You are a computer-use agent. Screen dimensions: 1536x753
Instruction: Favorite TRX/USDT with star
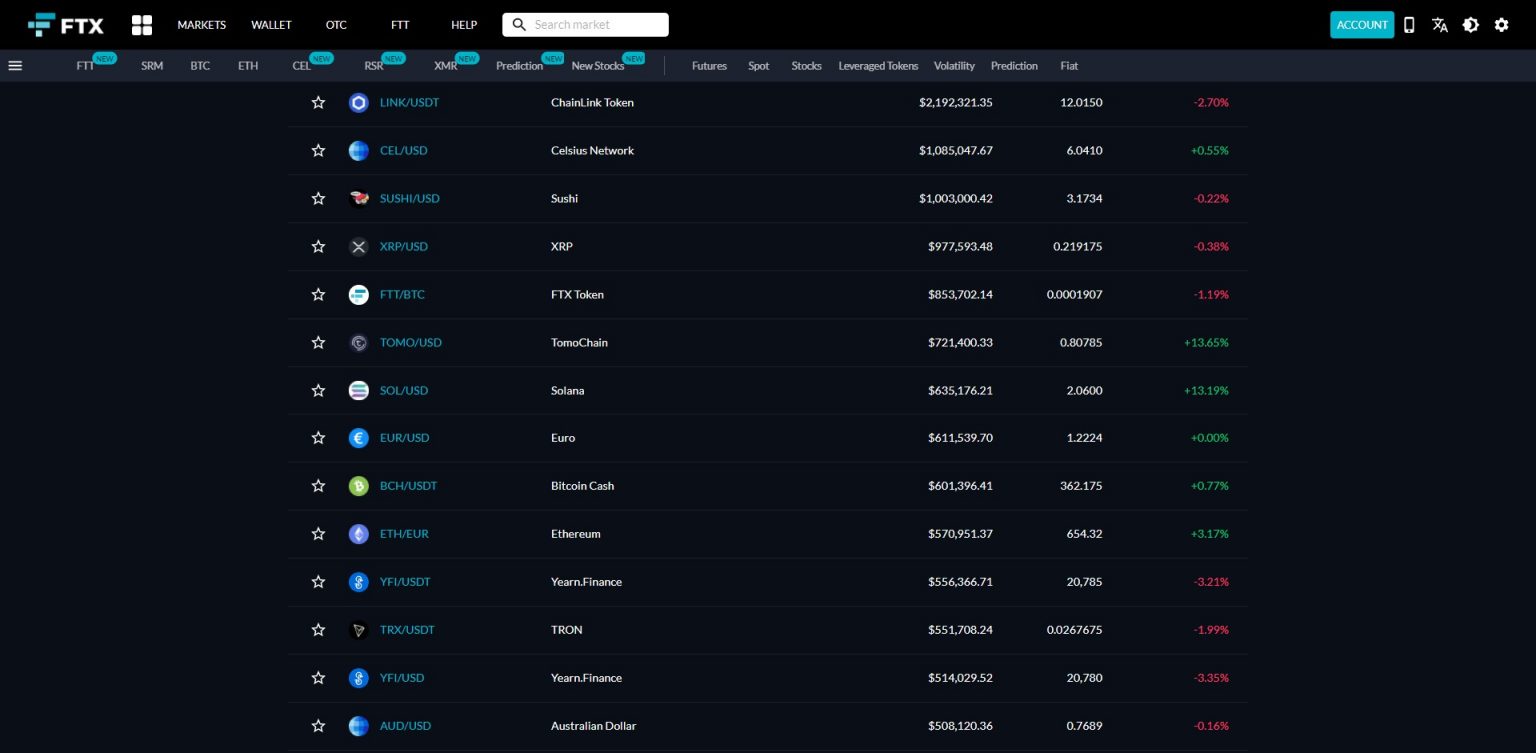(x=318, y=630)
